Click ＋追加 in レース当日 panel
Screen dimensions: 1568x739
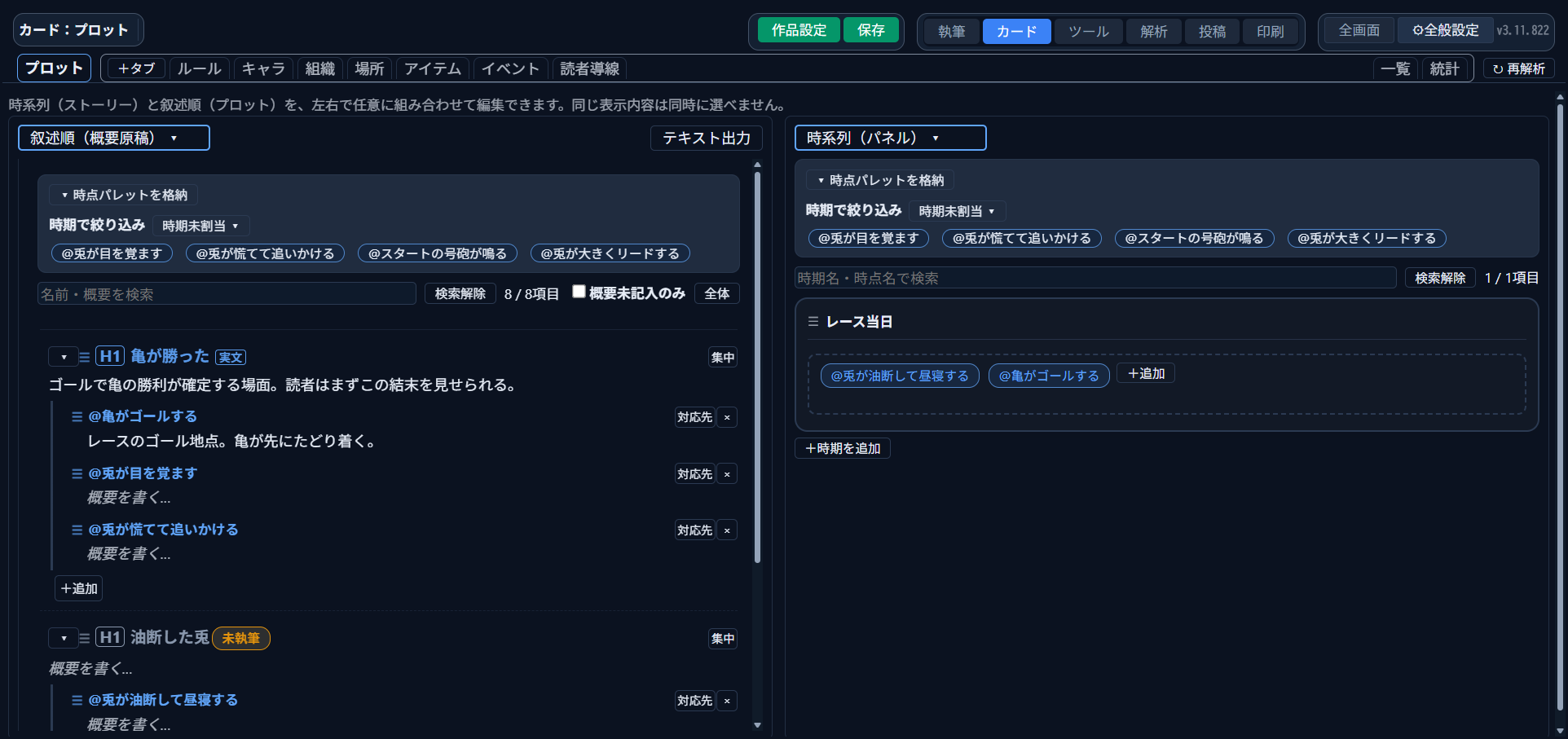click(1146, 373)
